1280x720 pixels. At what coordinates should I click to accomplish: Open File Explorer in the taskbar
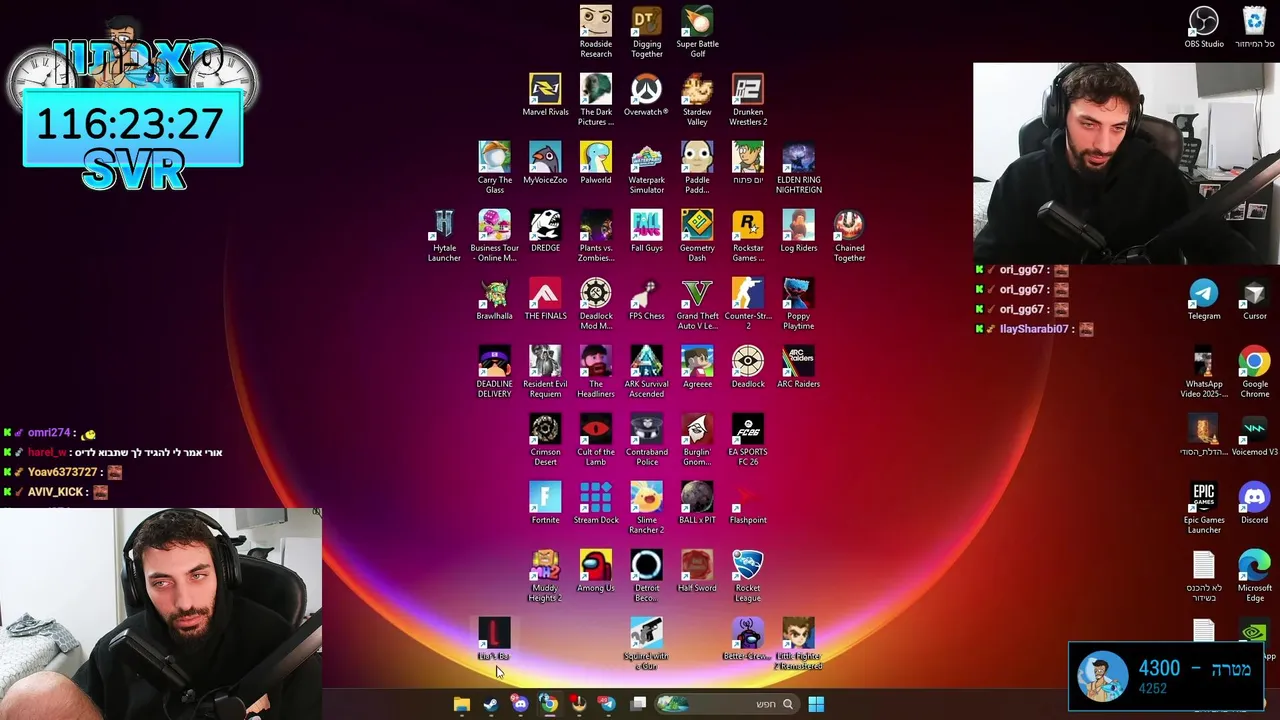(x=462, y=704)
